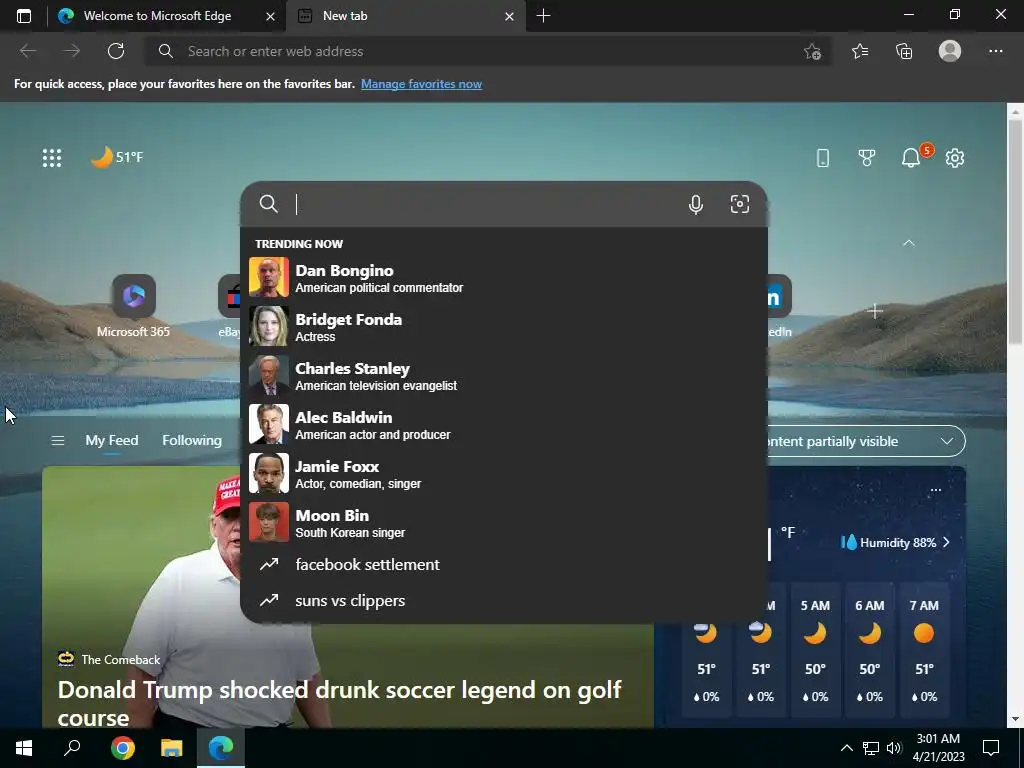Choose Jamie Foxx trending suggestion

tap(504, 473)
